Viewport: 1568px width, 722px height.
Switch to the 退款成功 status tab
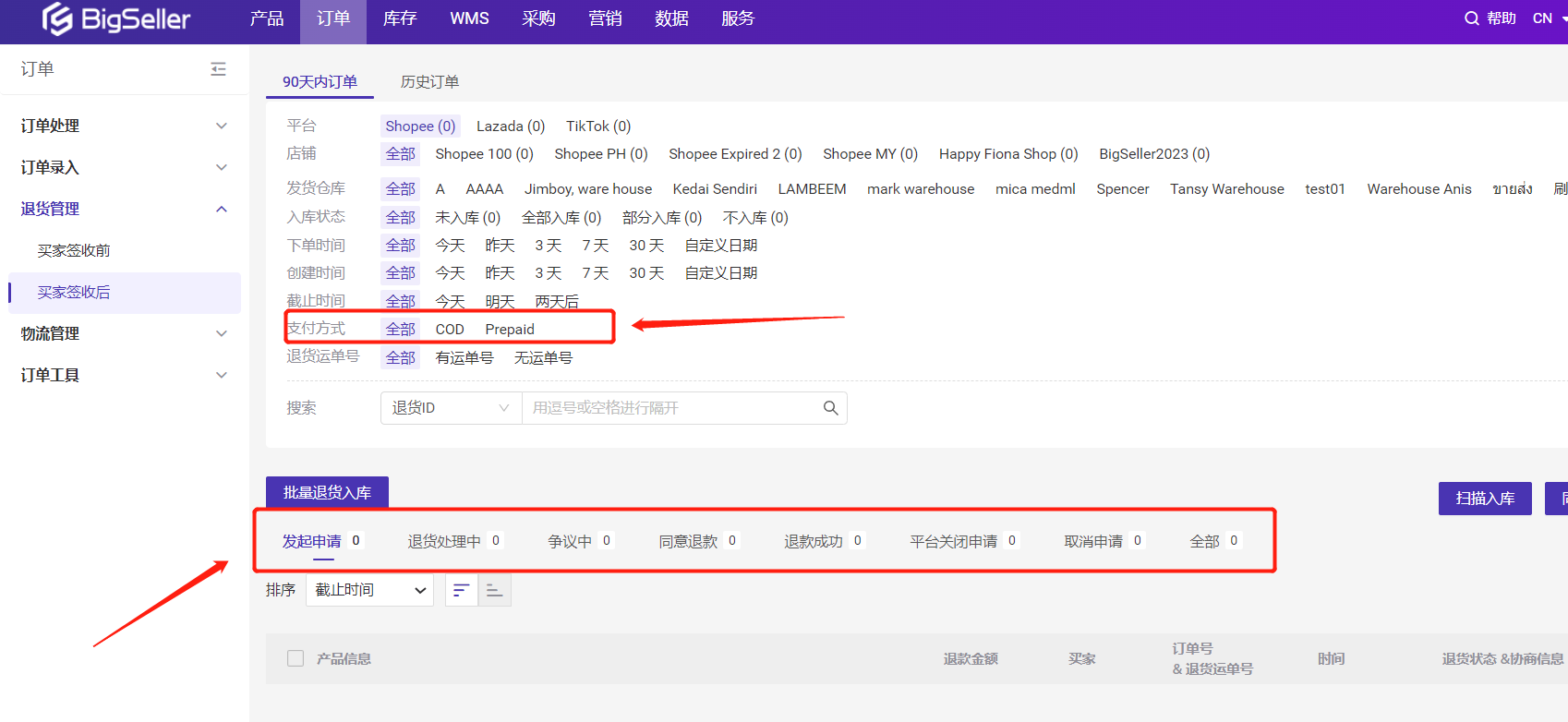click(x=814, y=541)
